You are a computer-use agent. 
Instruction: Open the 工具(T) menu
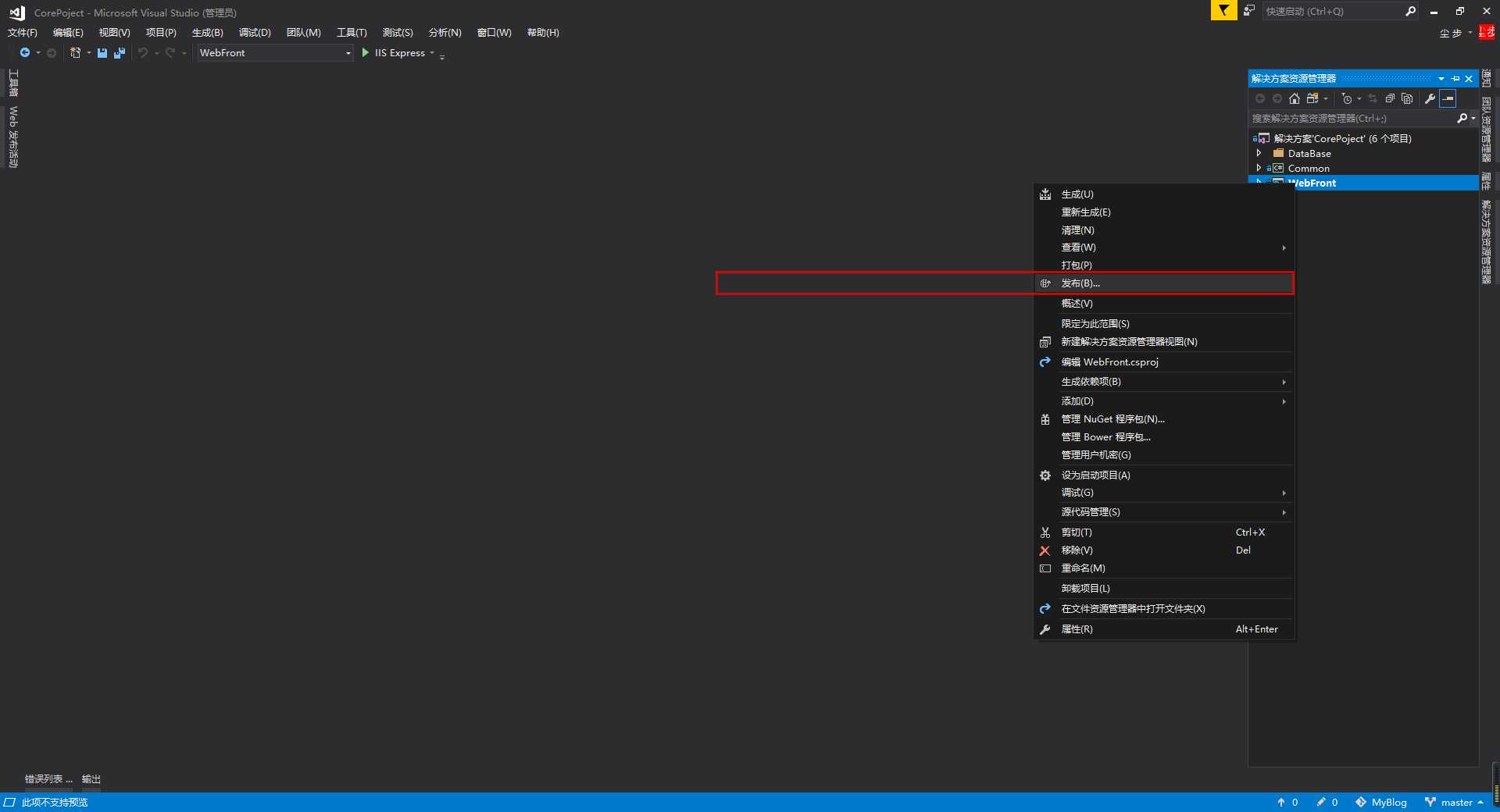(x=352, y=33)
